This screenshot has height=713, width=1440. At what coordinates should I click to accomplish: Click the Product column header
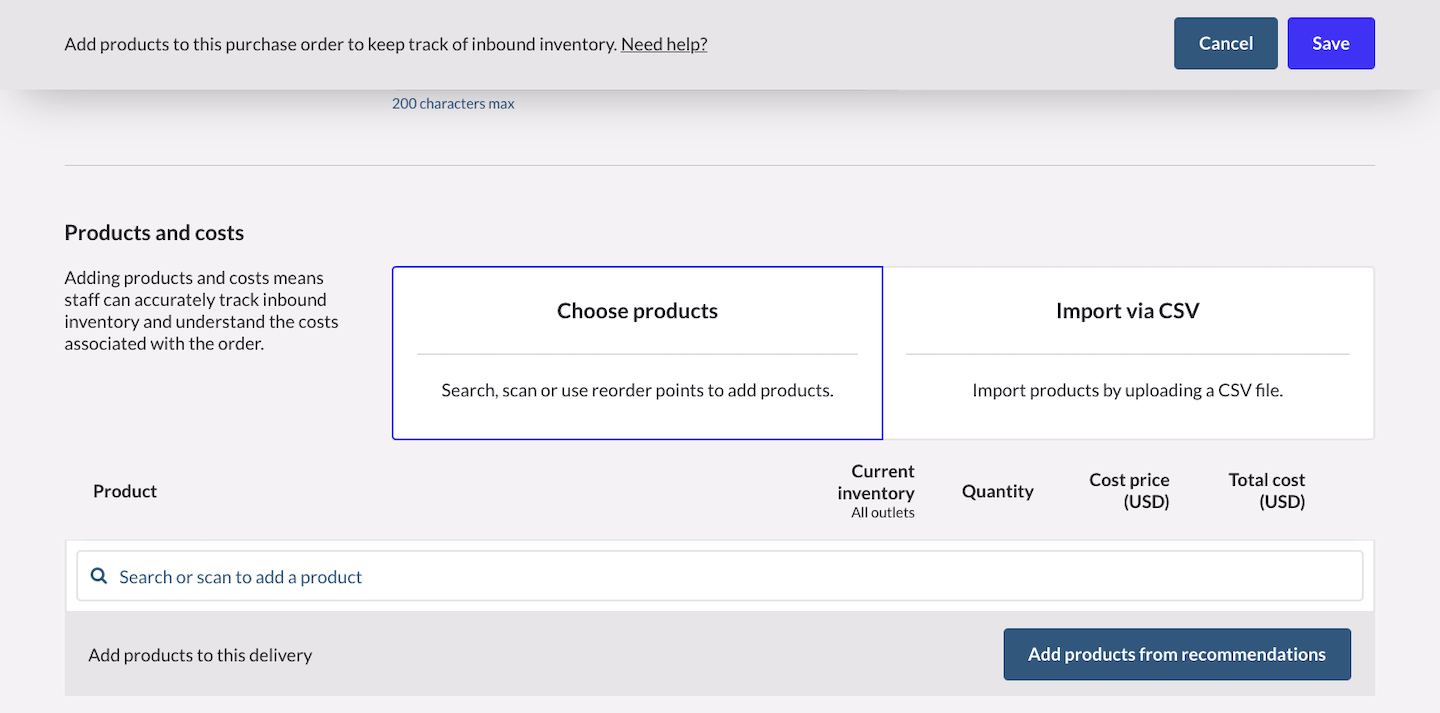(125, 491)
